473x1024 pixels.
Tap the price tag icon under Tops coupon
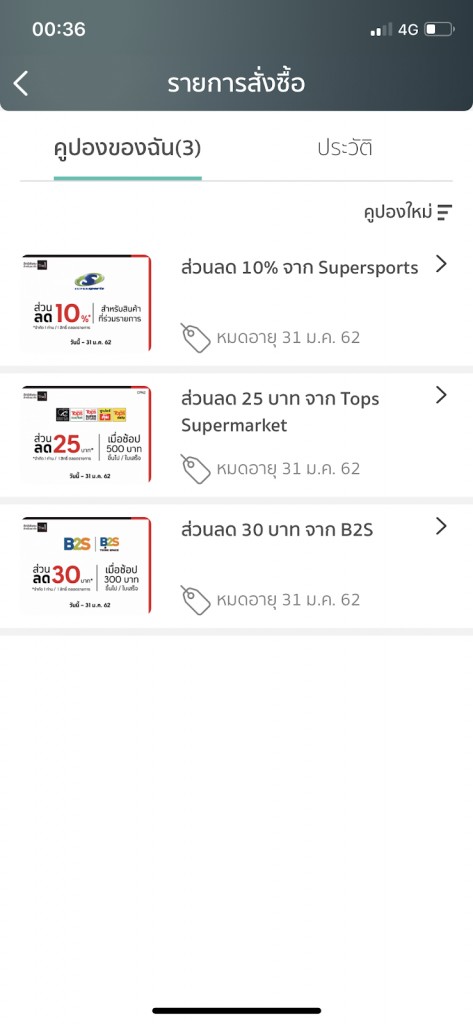[x=195, y=469]
